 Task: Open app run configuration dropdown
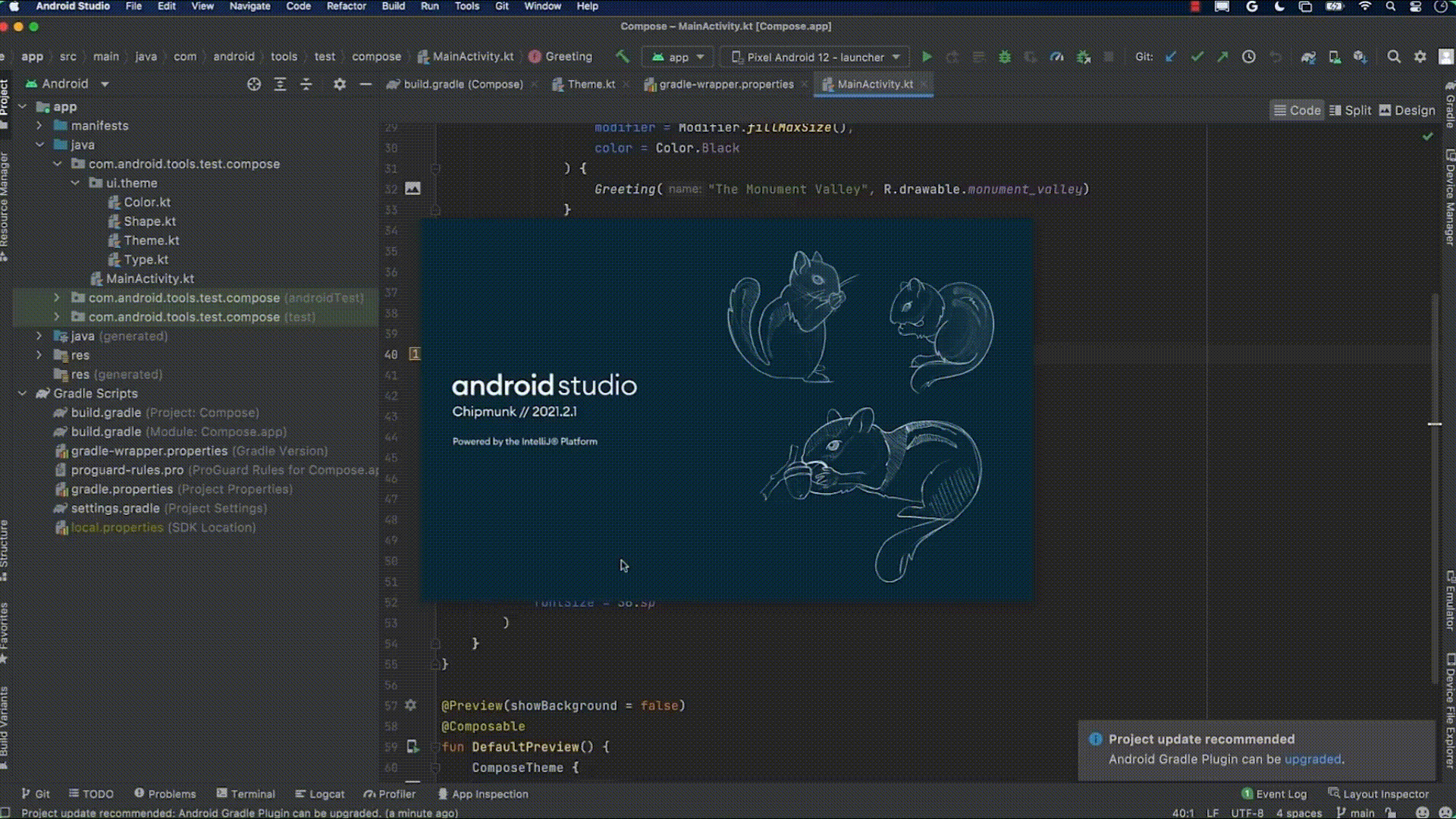pos(678,57)
